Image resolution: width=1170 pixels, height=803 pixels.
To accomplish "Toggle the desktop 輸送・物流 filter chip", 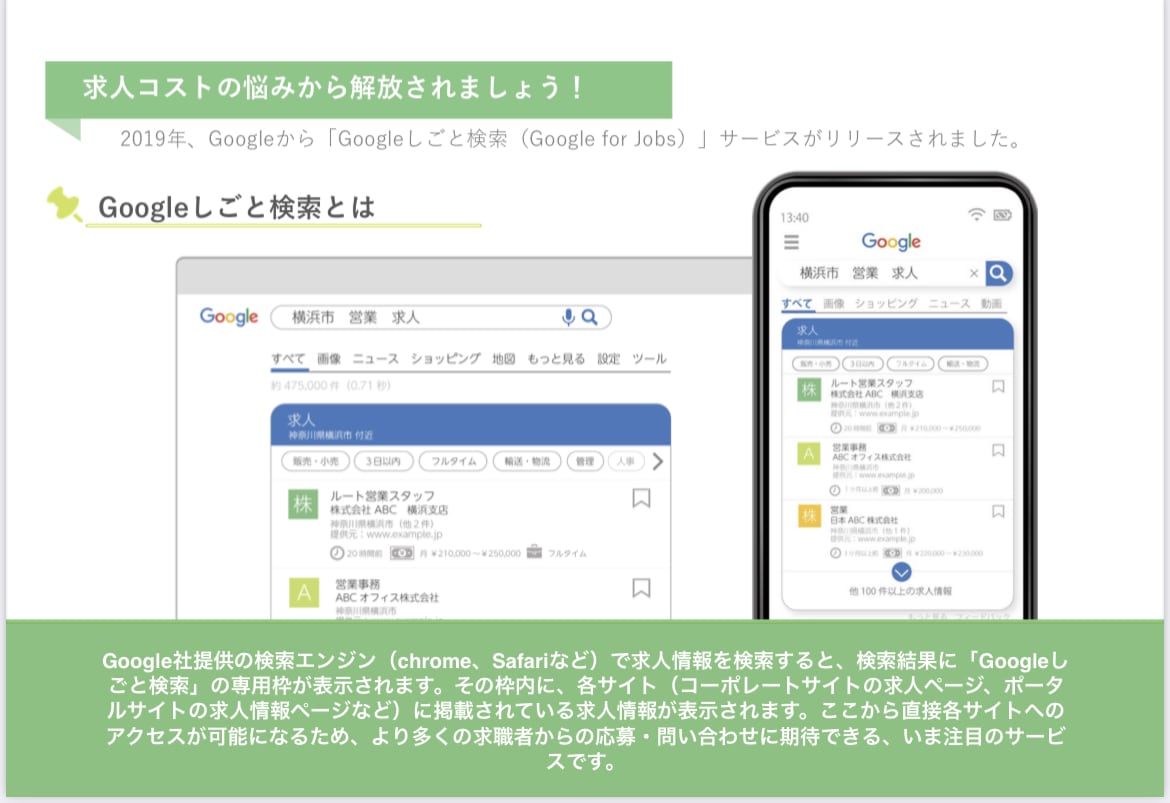I will (527, 461).
